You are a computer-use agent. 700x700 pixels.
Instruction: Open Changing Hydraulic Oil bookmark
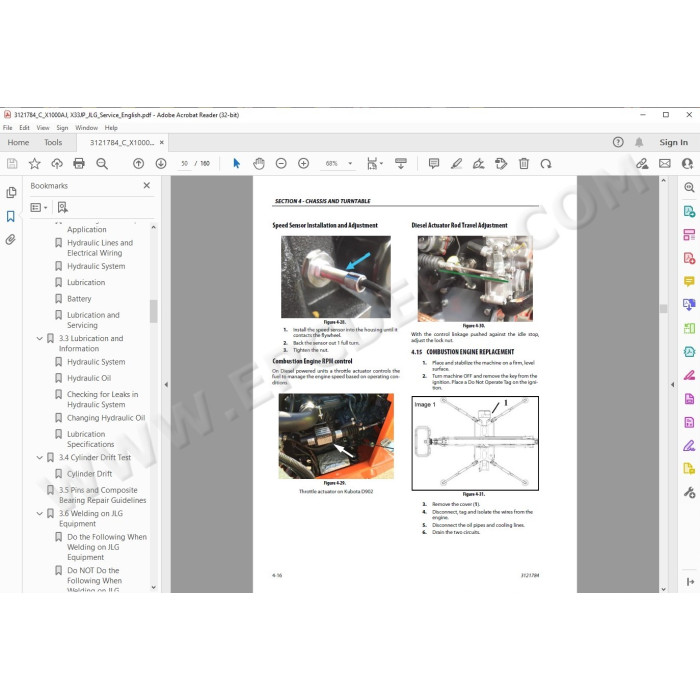[106, 418]
